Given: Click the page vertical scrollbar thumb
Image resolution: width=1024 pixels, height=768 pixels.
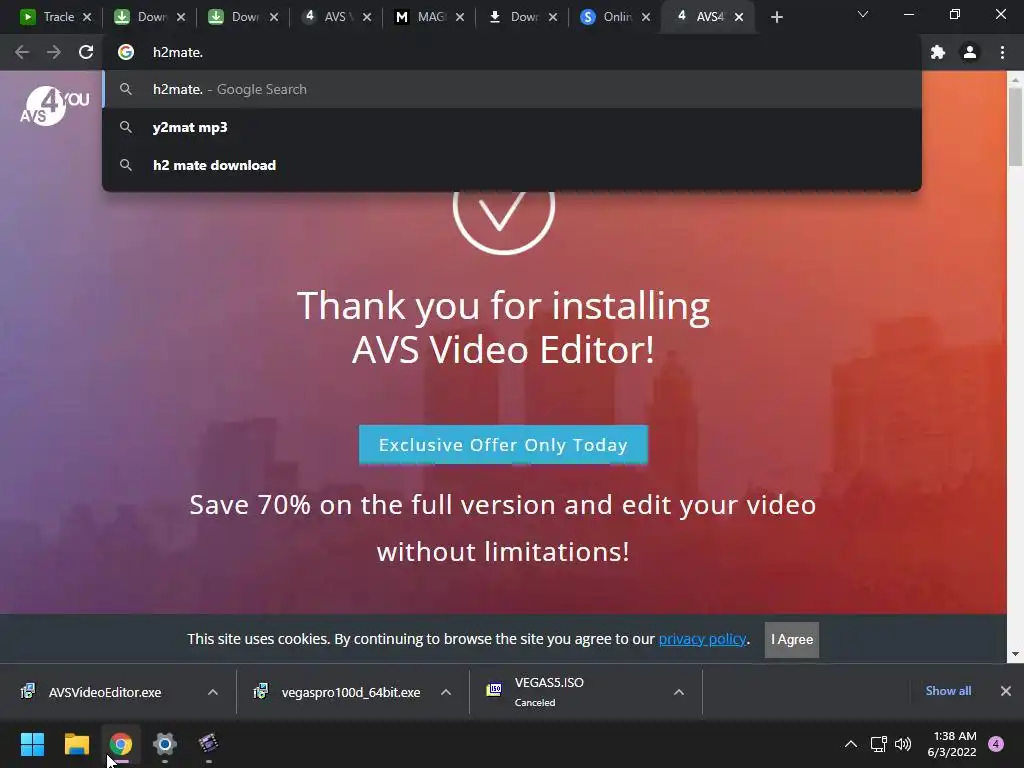Looking at the screenshot, I should point(1015,127).
